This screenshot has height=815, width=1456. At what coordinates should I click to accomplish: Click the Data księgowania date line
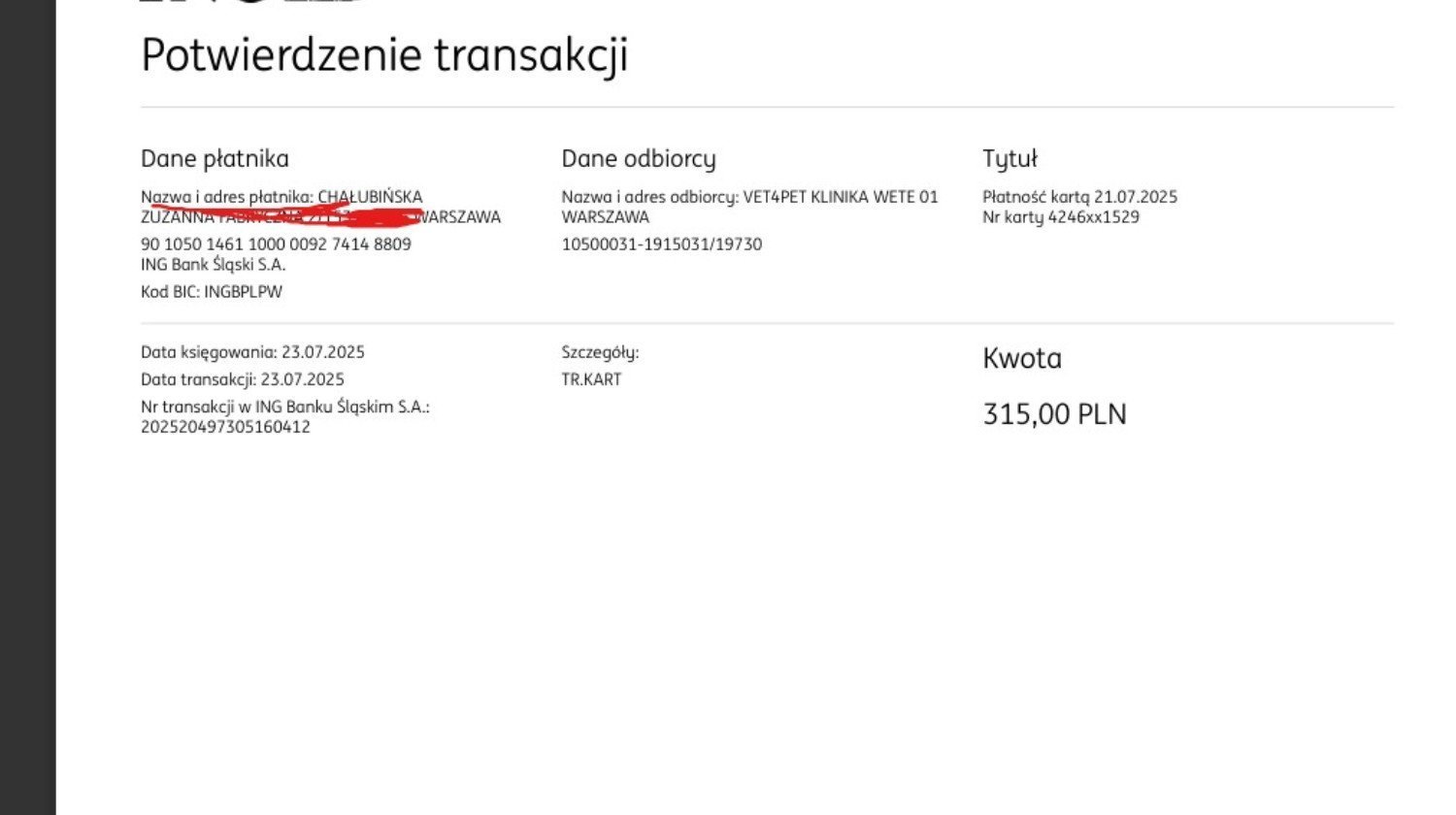tap(252, 352)
